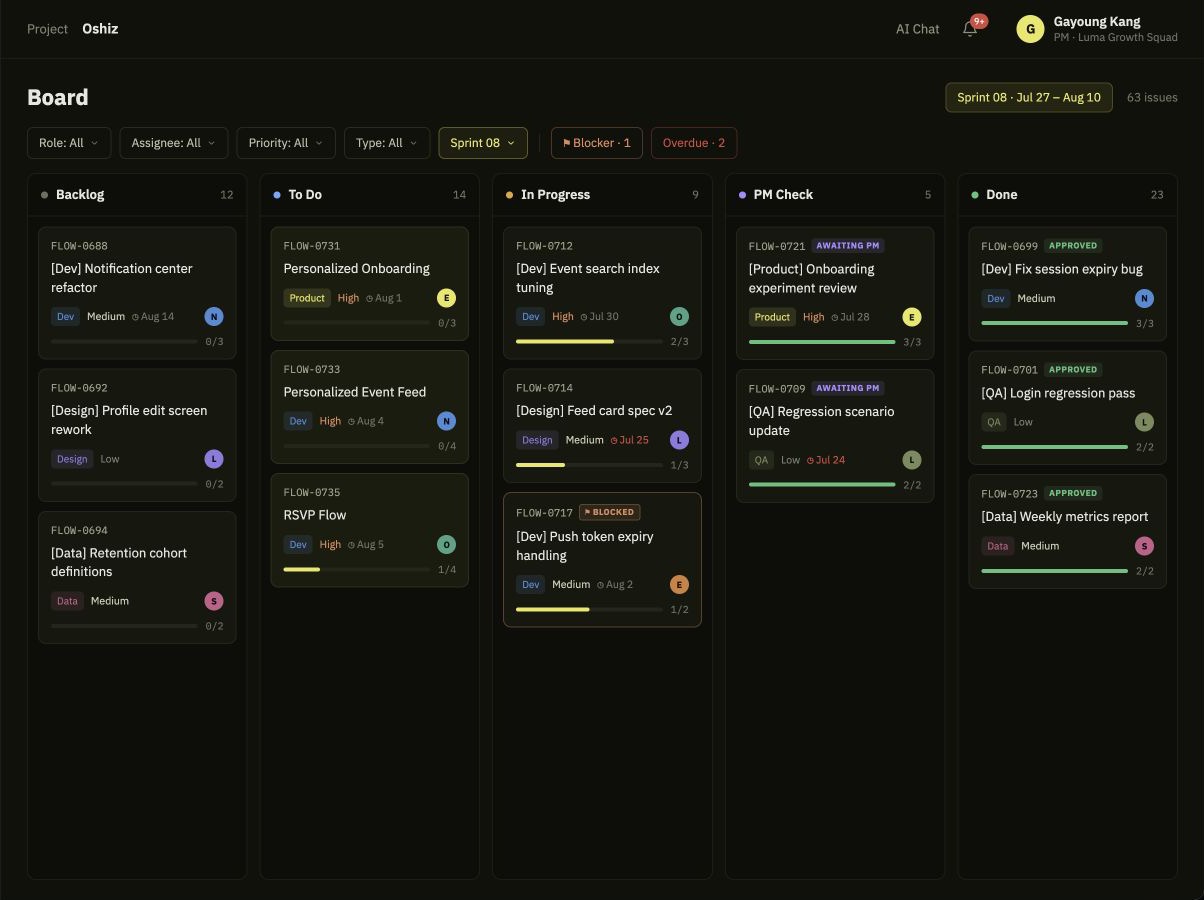Open AI Chat from the top bar
The height and width of the screenshot is (900, 1204).
(917, 29)
